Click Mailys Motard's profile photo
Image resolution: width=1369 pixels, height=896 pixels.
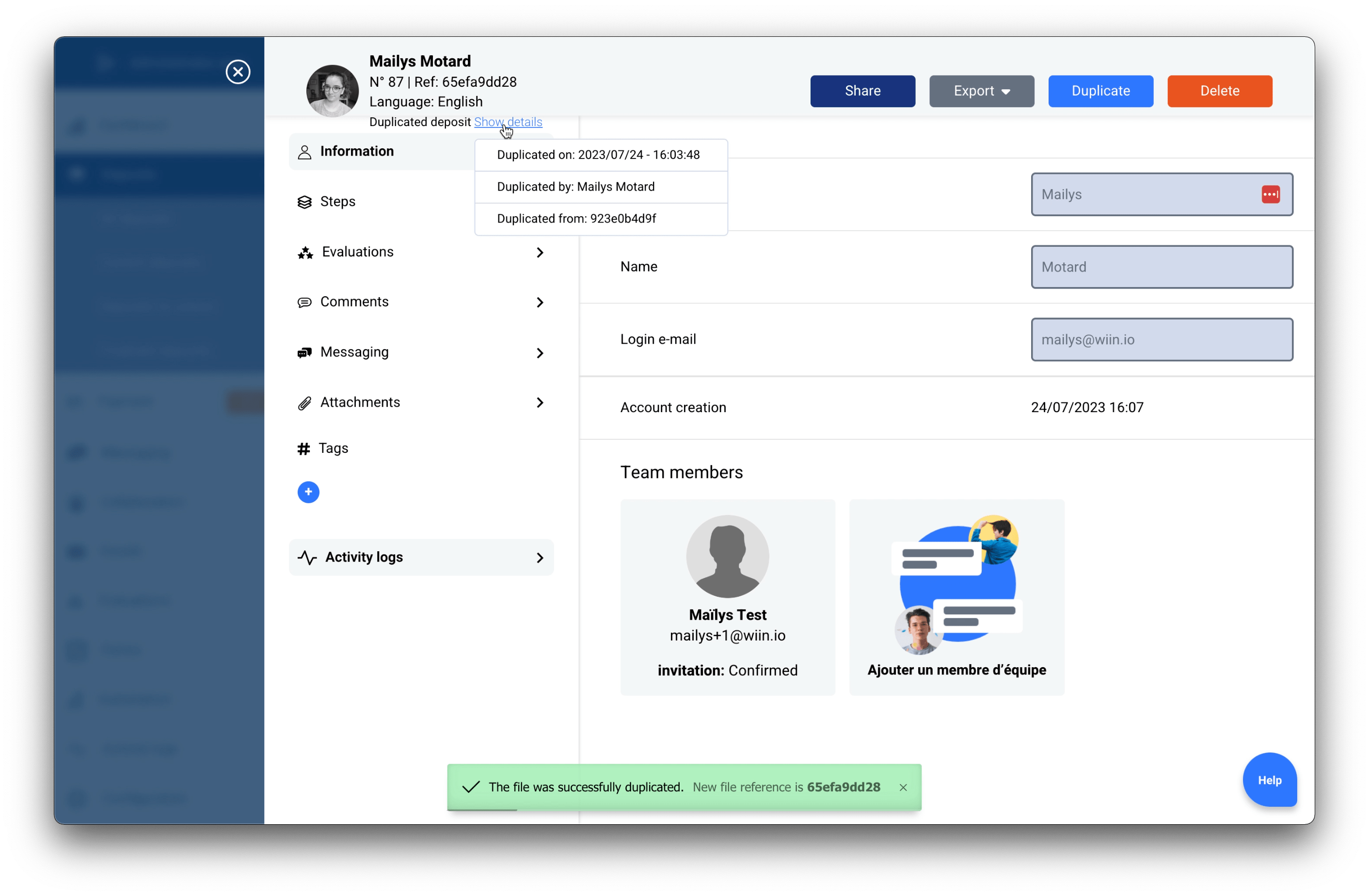pyautogui.click(x=332, y=91)
